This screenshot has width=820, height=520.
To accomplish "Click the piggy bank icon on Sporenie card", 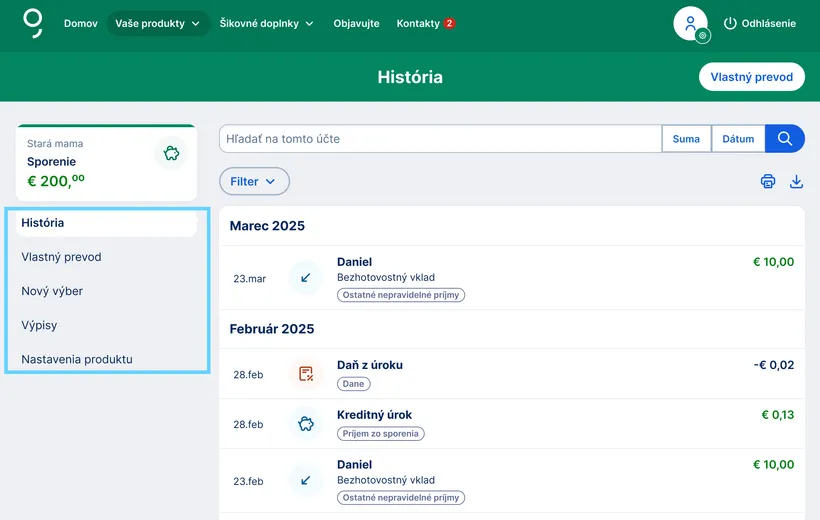I will pyautogui.click(x=172, y=153).
